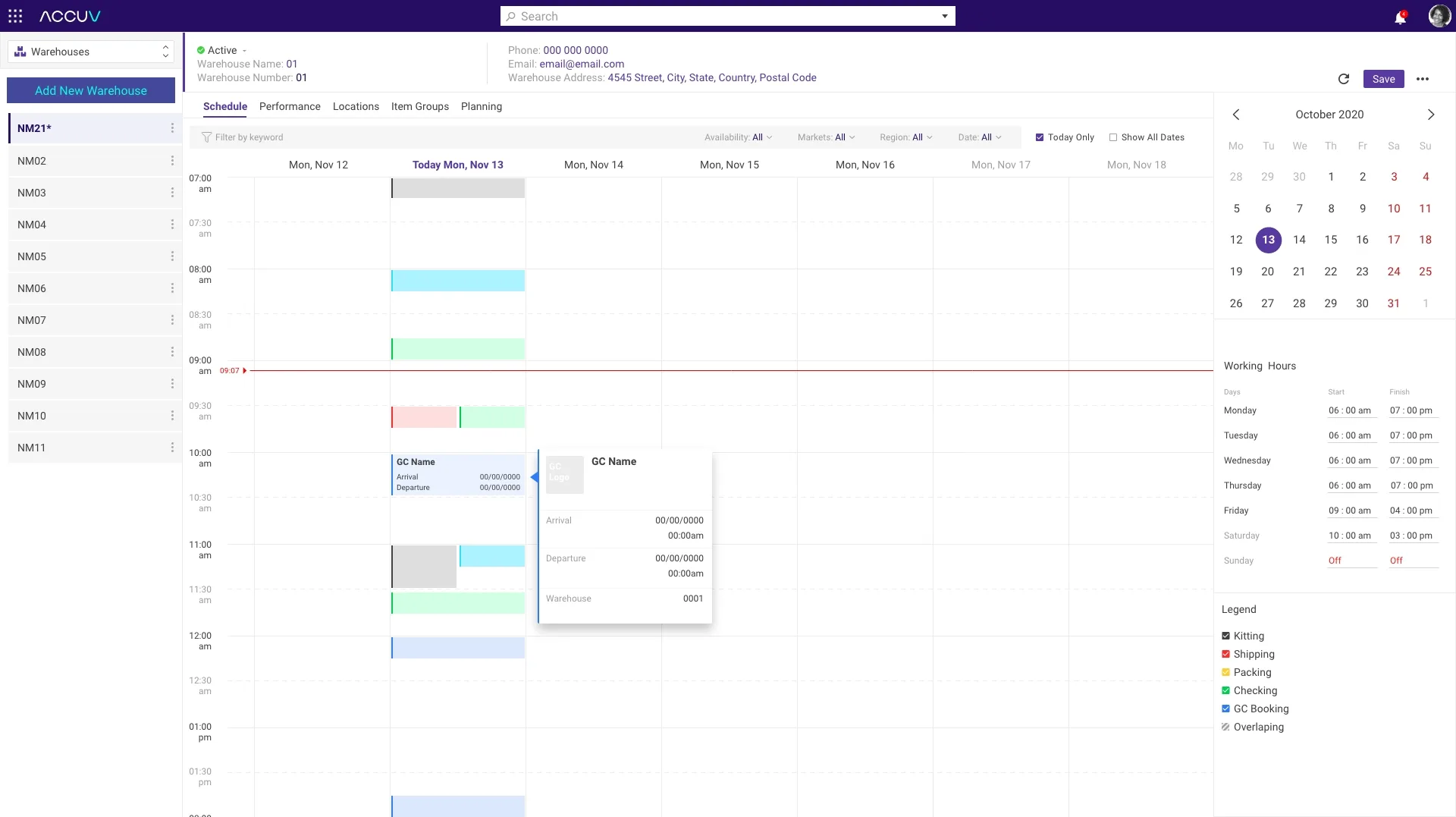
Task: Enable Show All Dates checkbox
Action: point(1113,137)
